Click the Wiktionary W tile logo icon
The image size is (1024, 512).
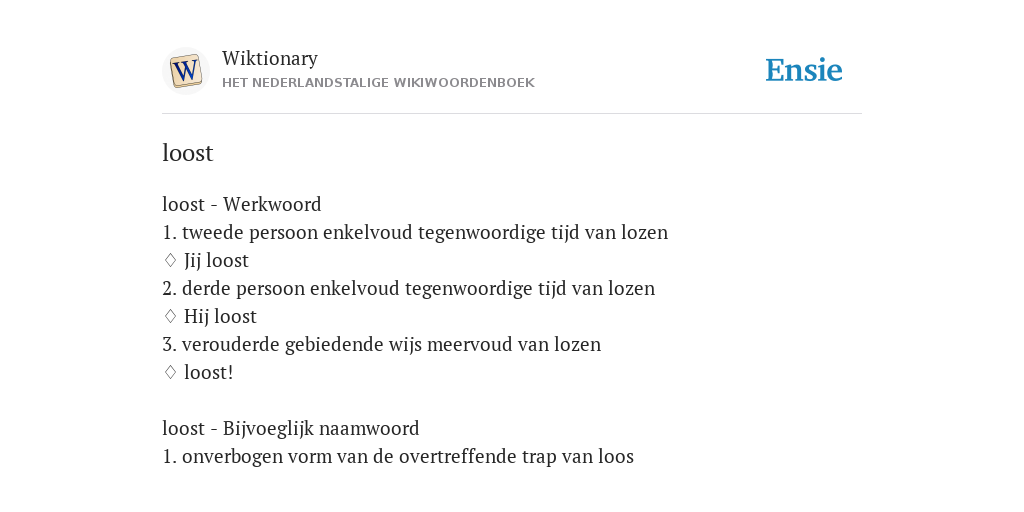(186, 71)
